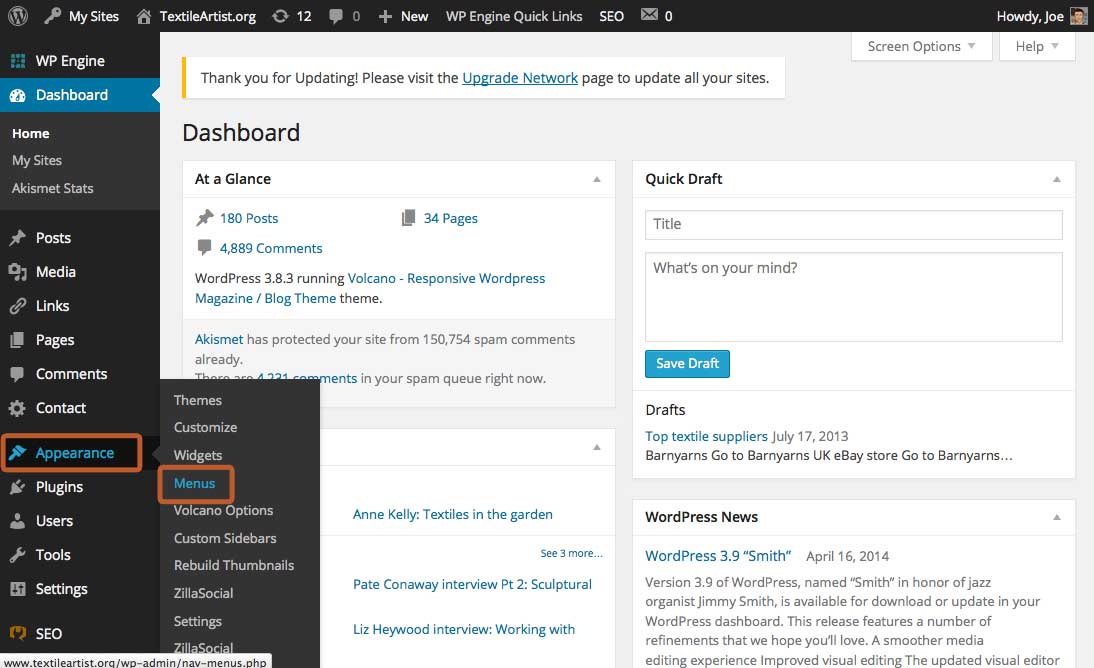Image resolution: width=1094 pixels, height=668 pixels.
Task: Collapse the WordPress News panel
Action: pyautogui.click(x=1056, y=517)
